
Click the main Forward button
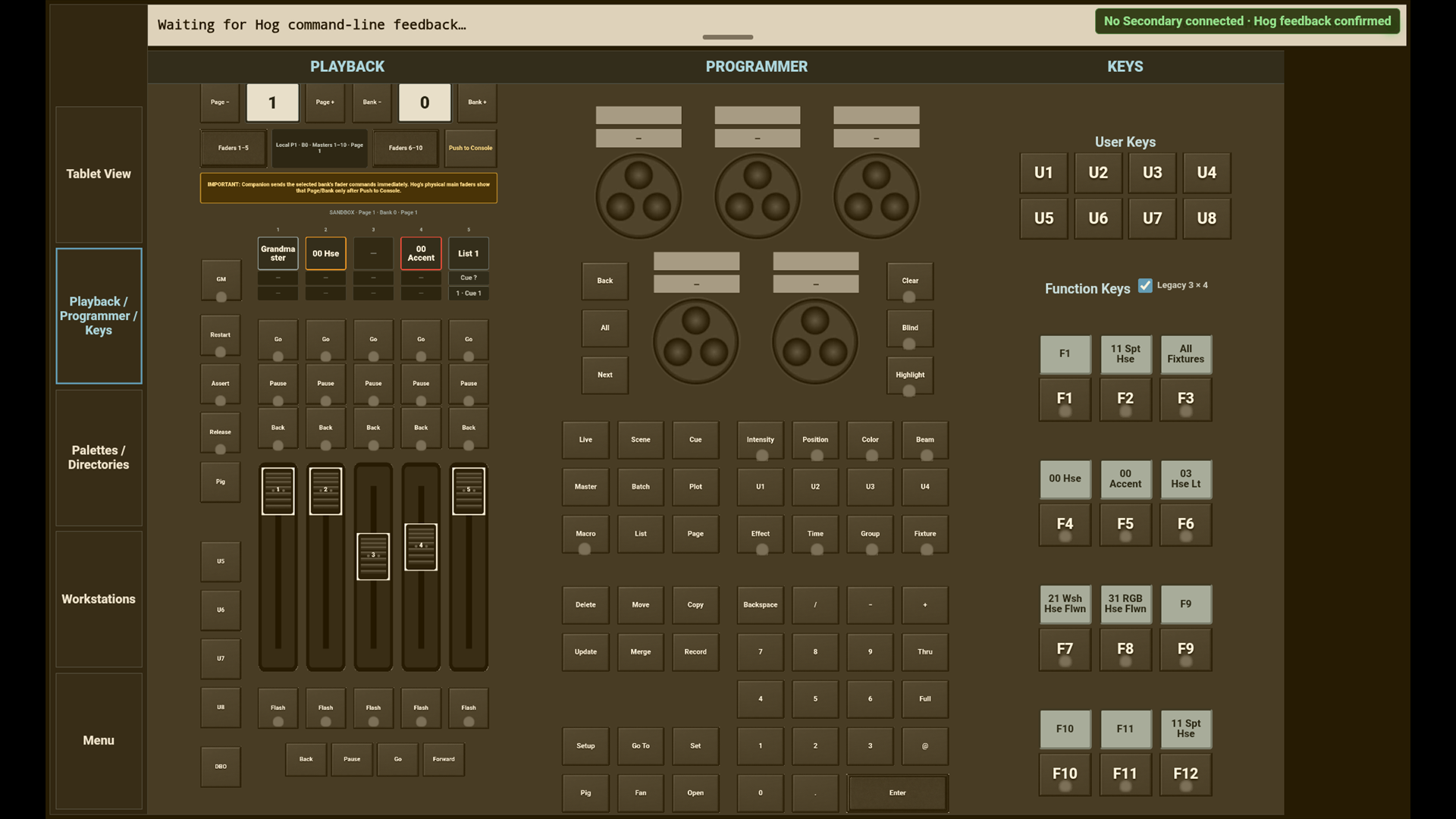click(x=444, y=759)
